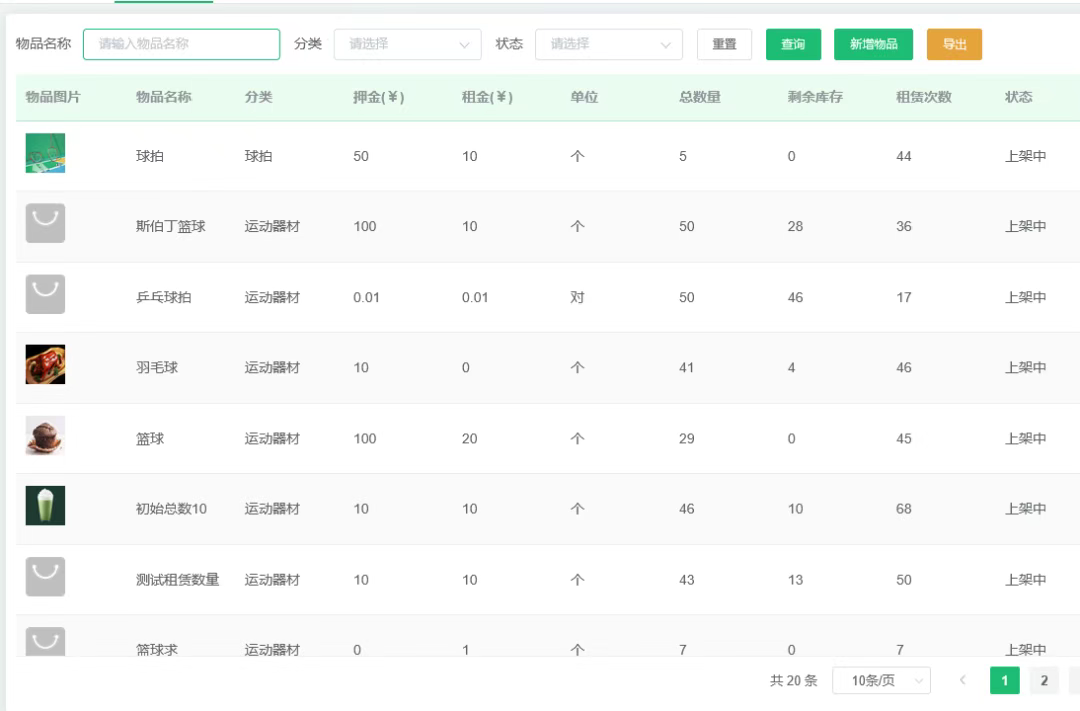Go to previous page arrow in pagination

[962, 681]
